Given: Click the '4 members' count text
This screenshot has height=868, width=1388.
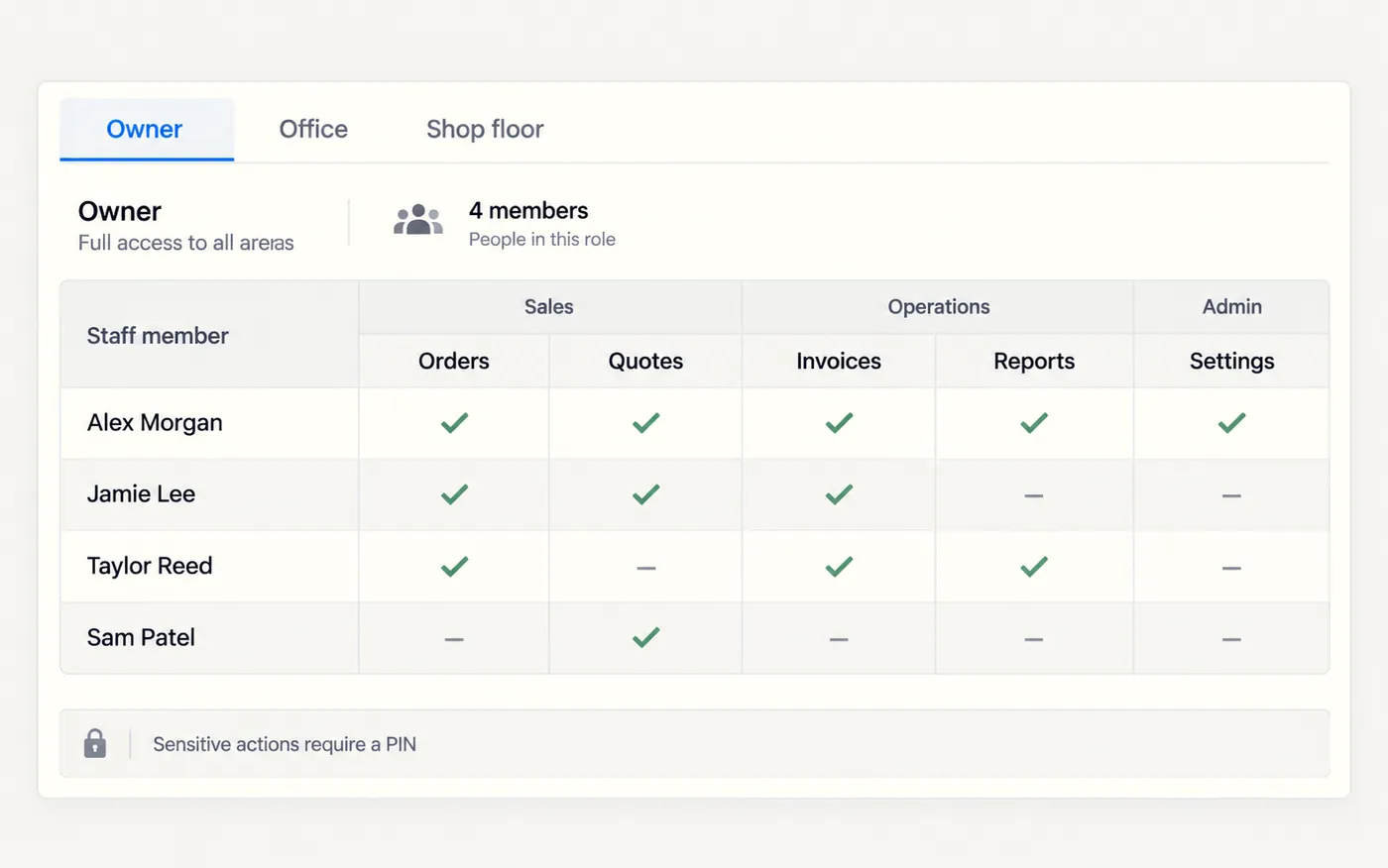Looking at the screenshot, I should 528,210.
